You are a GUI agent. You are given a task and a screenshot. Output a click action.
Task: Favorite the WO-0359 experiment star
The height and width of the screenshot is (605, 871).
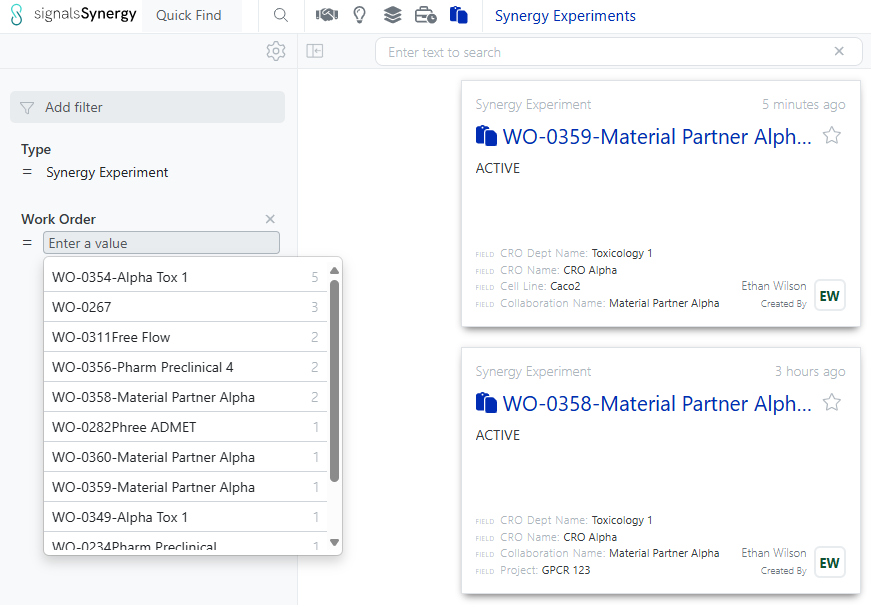pyautogui.click(x=832, y=136)
